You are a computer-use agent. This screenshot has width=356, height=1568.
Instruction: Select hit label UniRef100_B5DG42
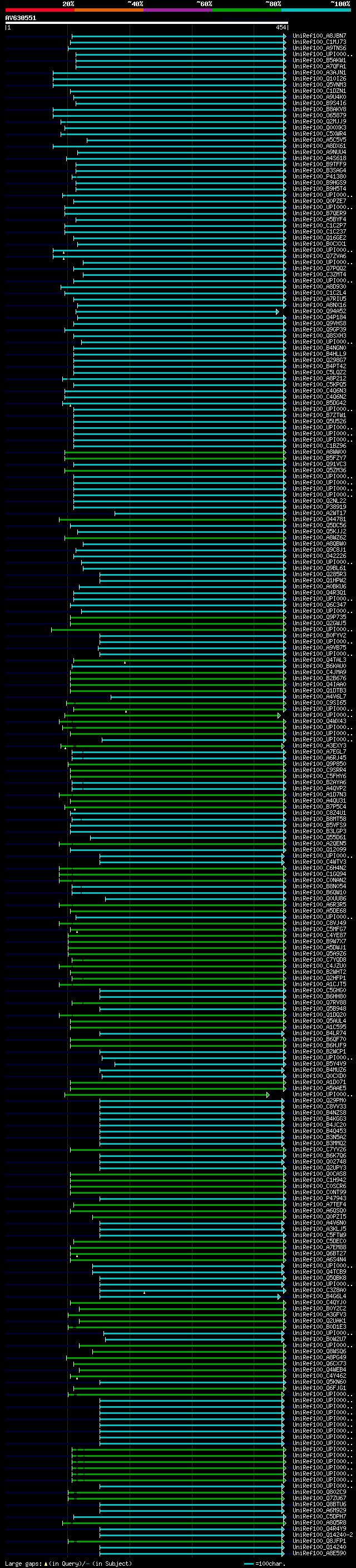[x=319, y=403]
